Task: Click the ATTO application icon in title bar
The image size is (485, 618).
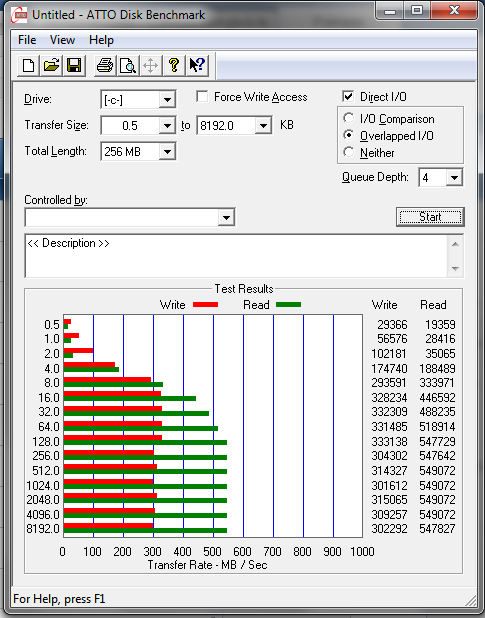Action: click(19, 15)
